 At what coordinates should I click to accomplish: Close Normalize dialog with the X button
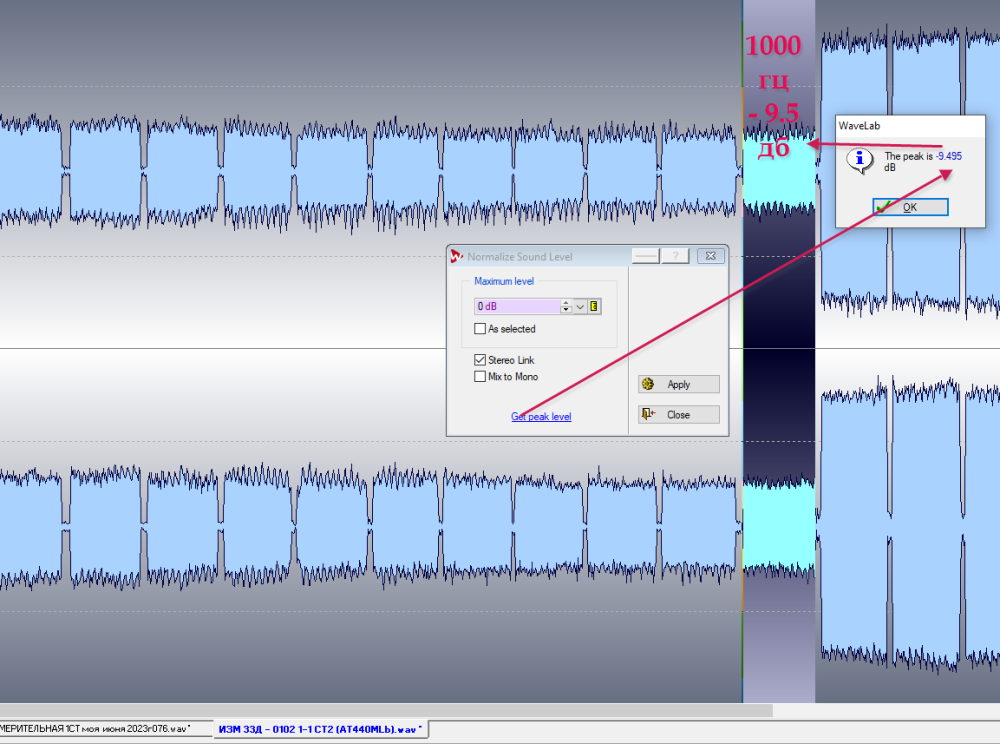pyautogui.click(x=711, y=256)
